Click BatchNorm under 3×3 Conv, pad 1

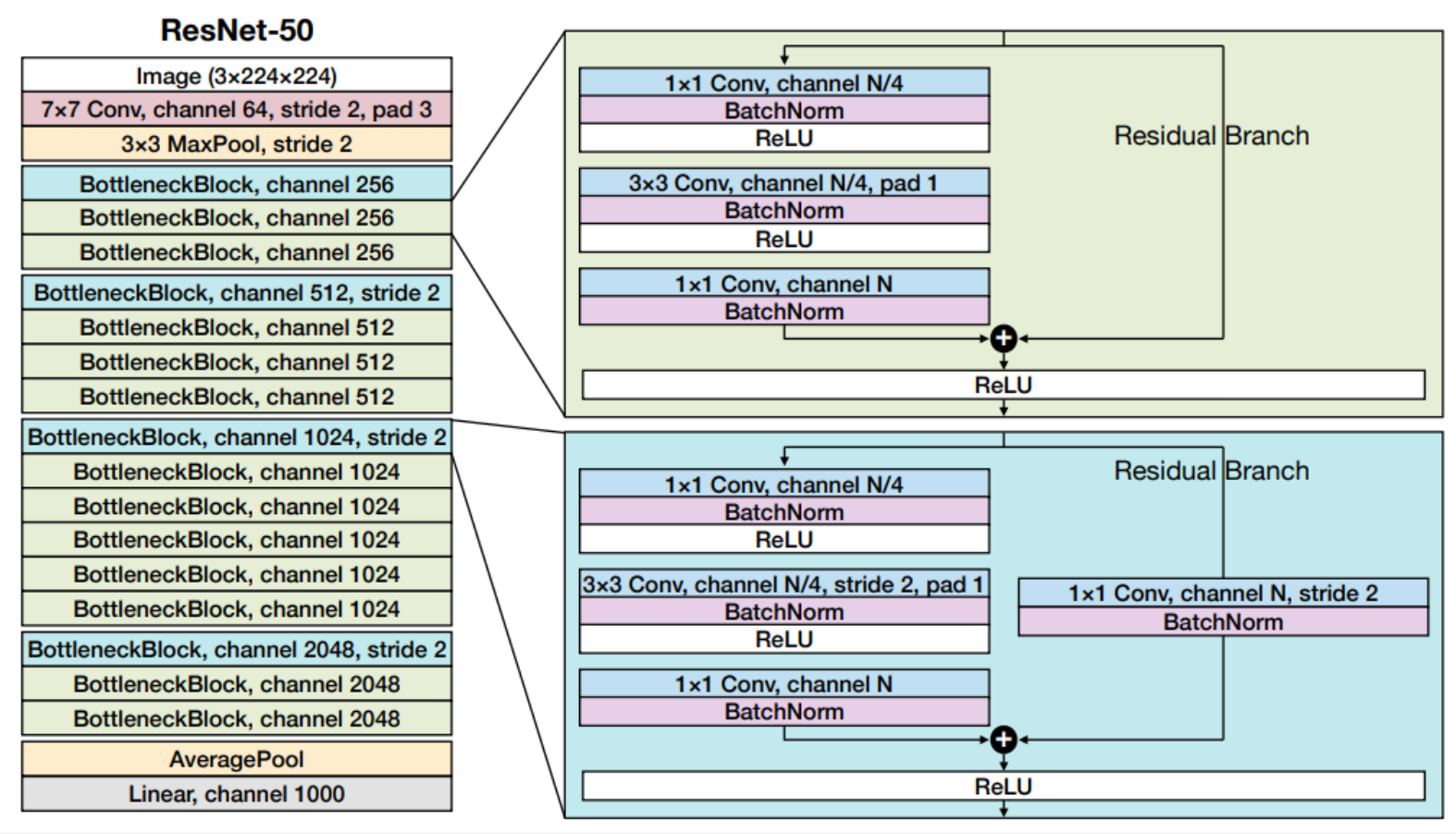784,210
